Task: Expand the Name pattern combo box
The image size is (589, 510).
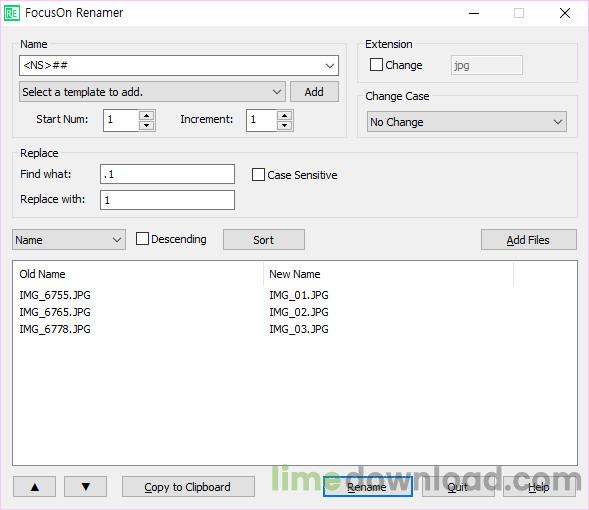Action: click(x=330, y=66)
